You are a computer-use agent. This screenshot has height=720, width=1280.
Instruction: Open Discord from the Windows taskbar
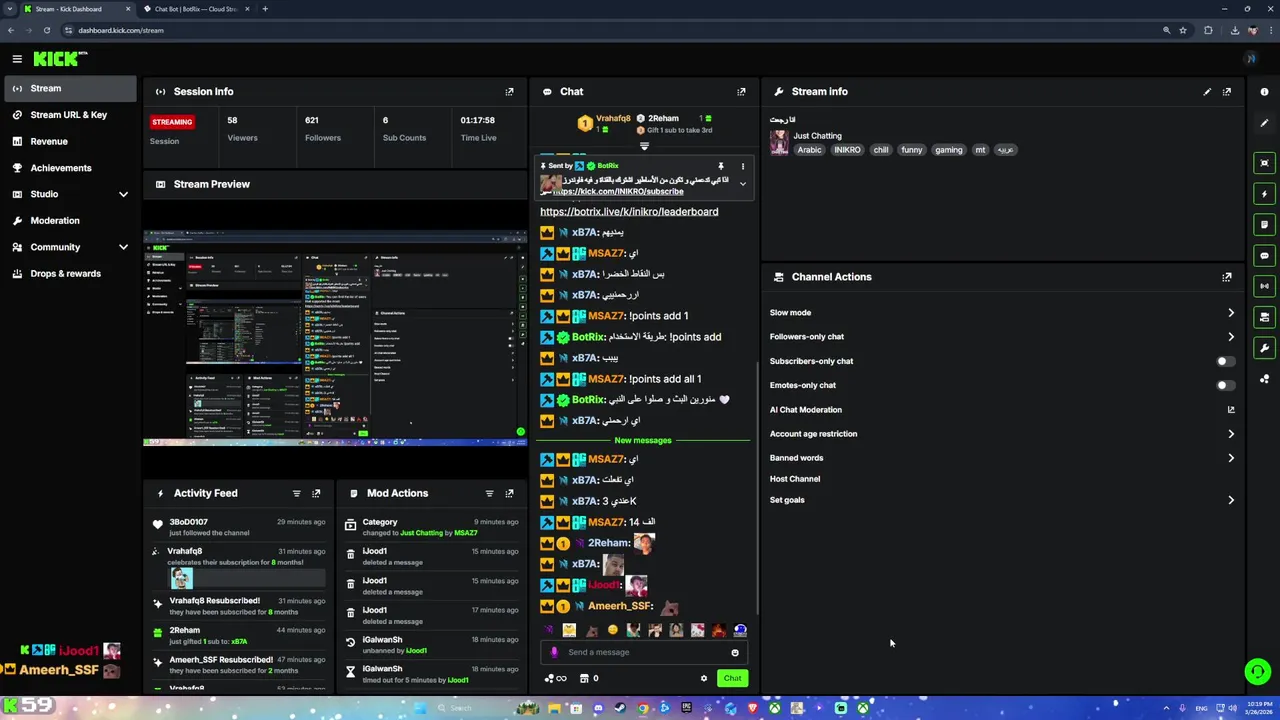pos(598,708)
